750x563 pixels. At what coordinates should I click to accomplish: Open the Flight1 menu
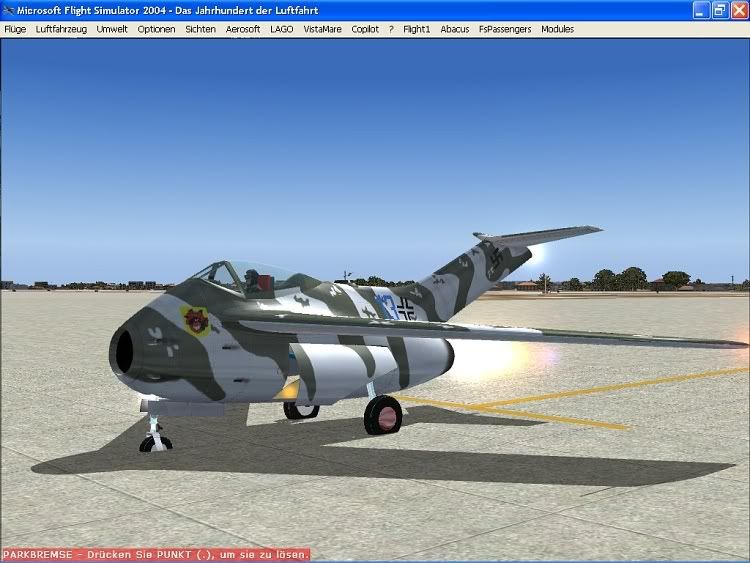pos(417,29)
